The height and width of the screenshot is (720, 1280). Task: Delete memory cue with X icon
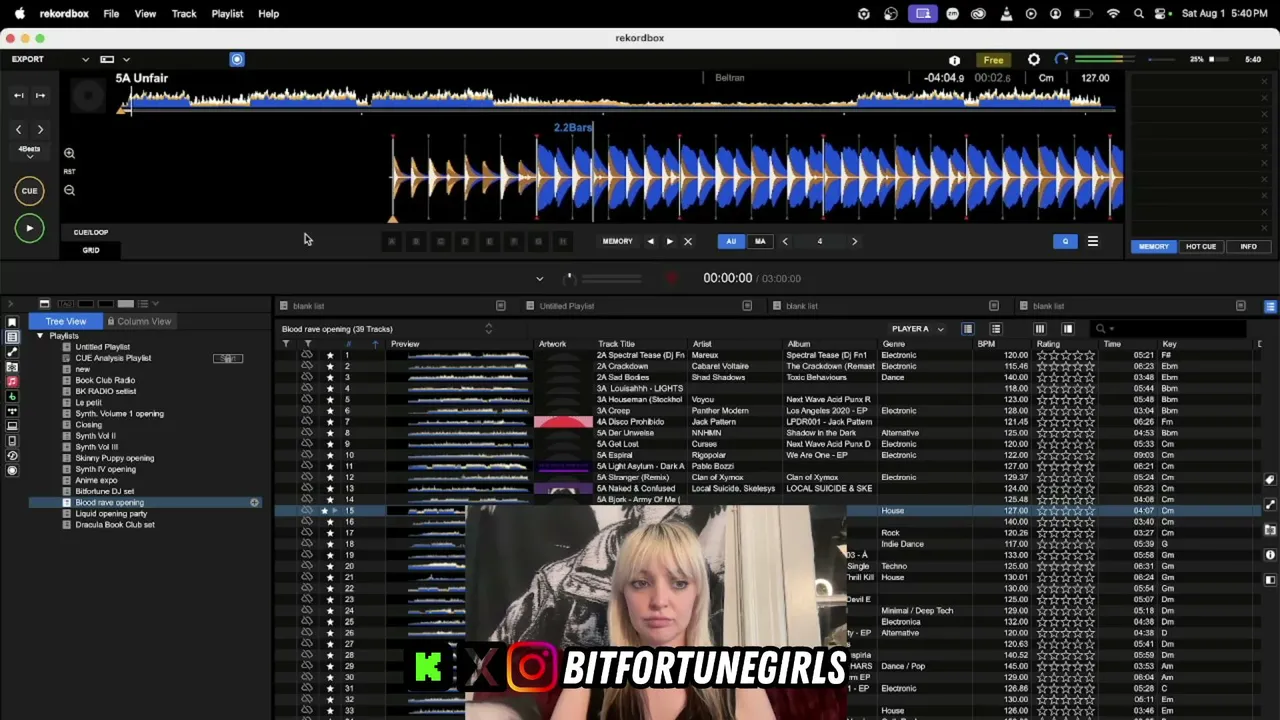coord(687,241)
